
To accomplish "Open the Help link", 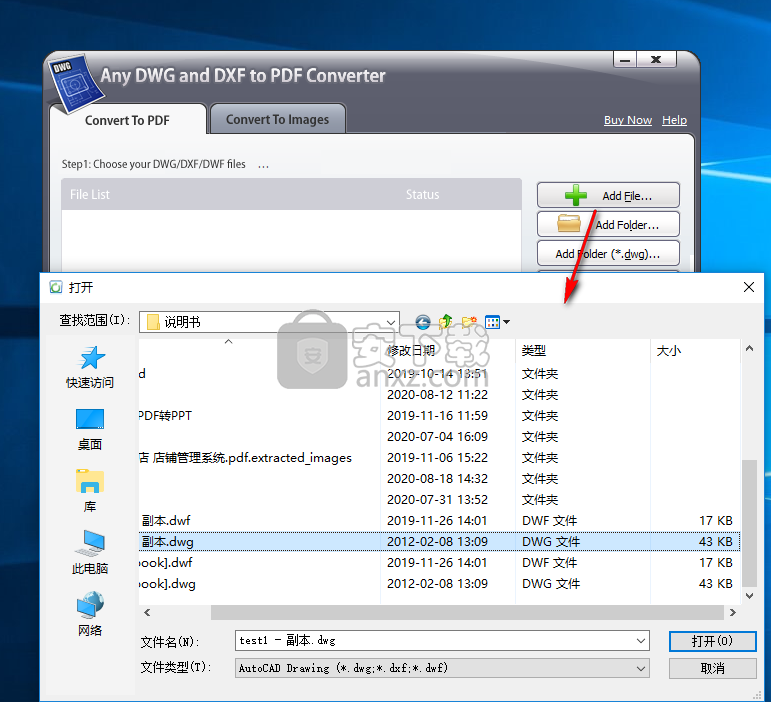I will (674, 120).
